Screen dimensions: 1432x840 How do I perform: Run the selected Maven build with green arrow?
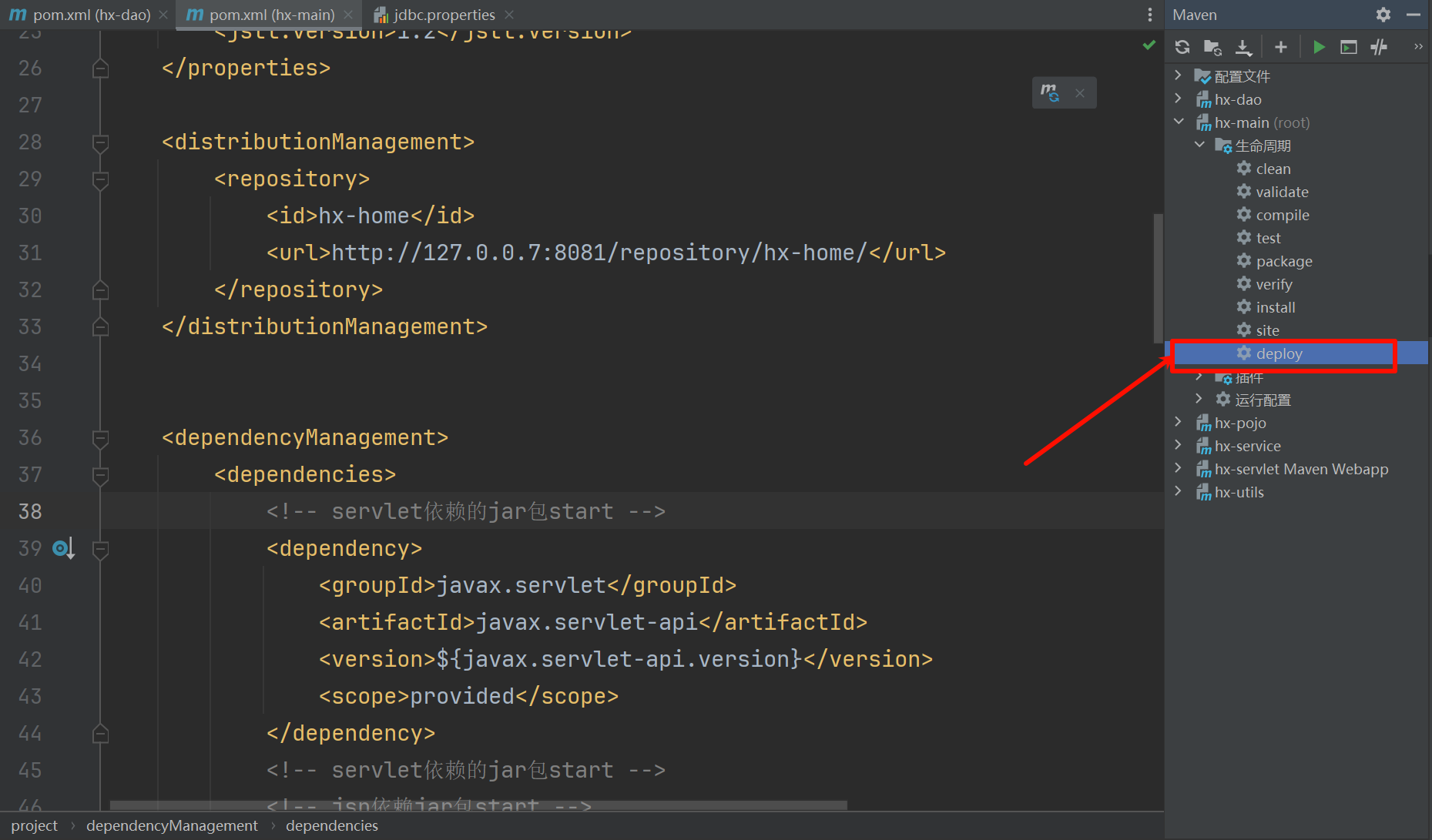click(x=1319, y=47)
